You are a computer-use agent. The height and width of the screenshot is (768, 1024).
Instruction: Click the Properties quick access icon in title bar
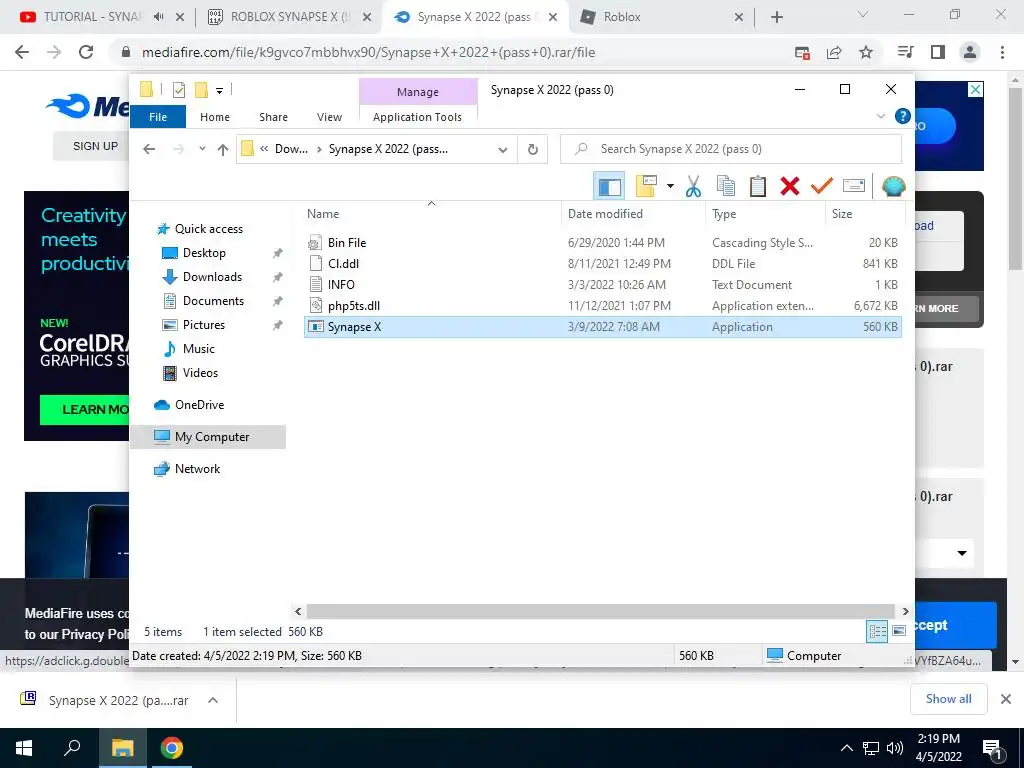point(178,90)
